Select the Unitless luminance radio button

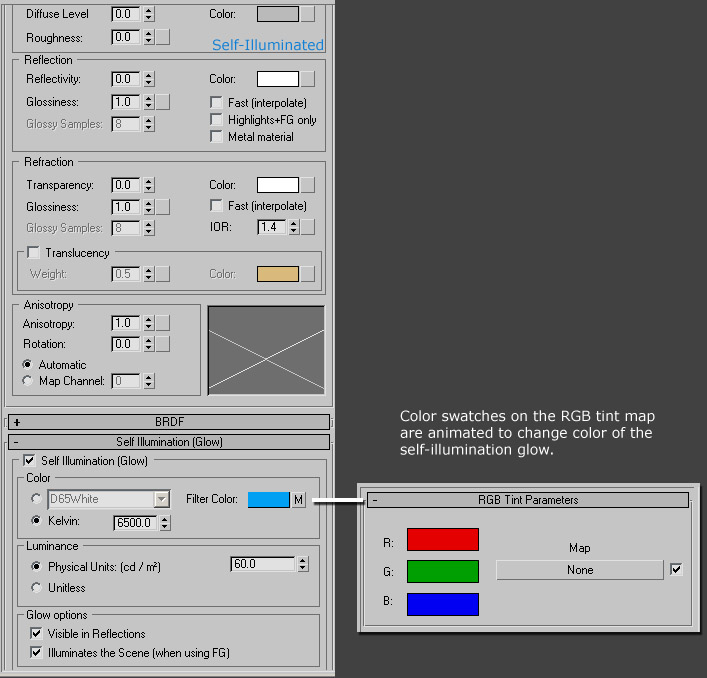[36, 588]
